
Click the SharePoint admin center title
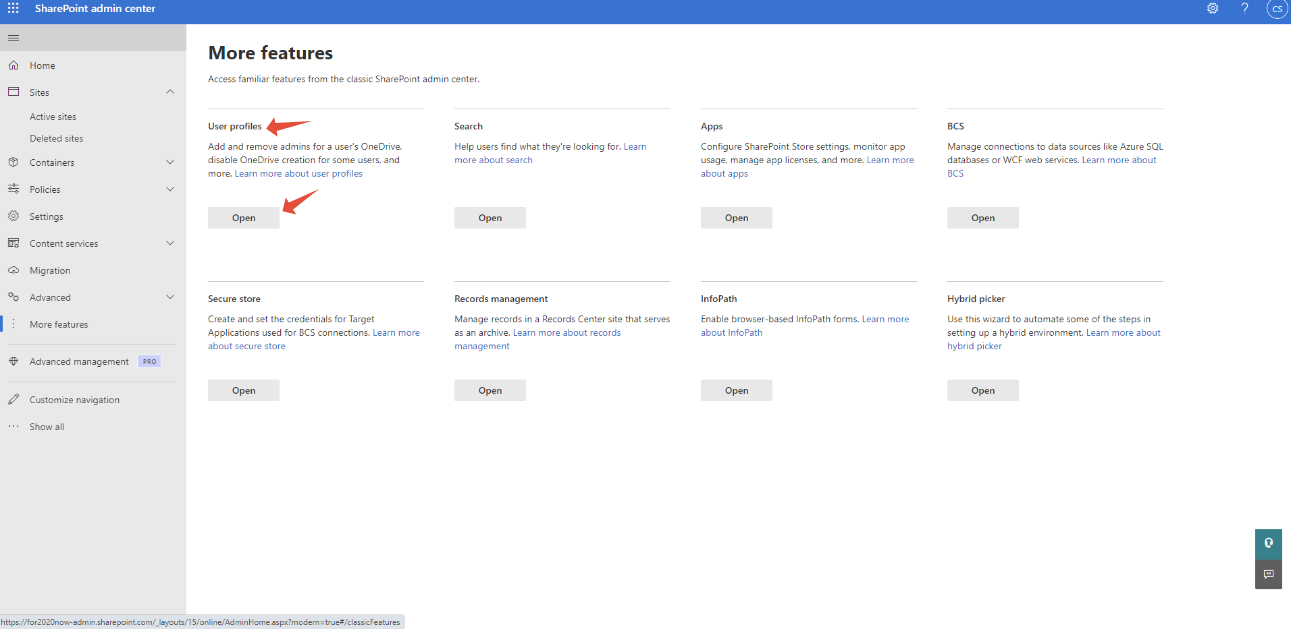pyautogui.click(x=95, y=9)
